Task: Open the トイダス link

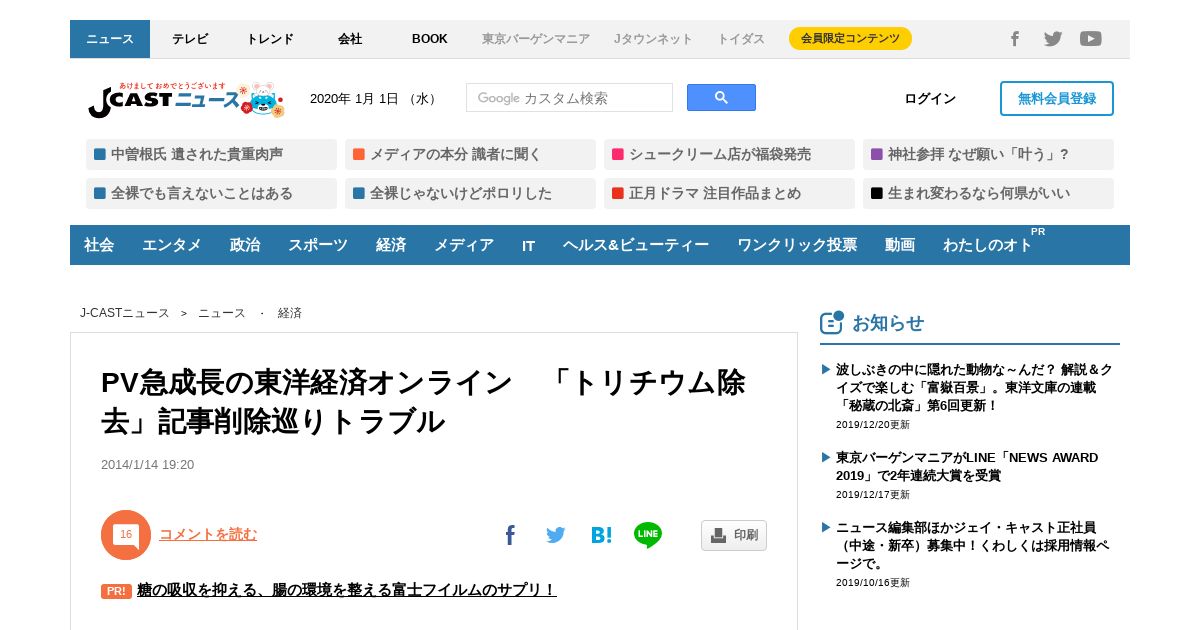Action: pyautogui.click(x=741, y=39)
